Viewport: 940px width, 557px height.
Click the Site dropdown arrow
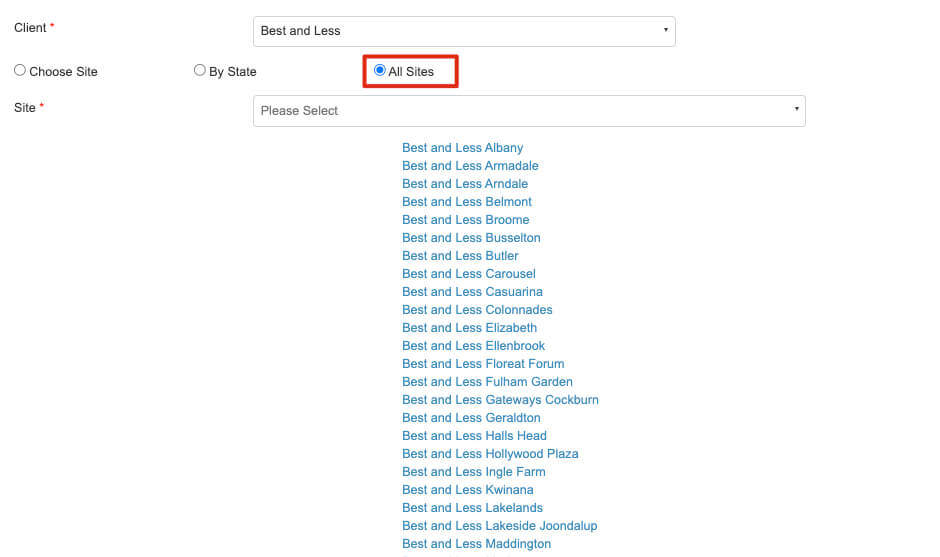796,109
